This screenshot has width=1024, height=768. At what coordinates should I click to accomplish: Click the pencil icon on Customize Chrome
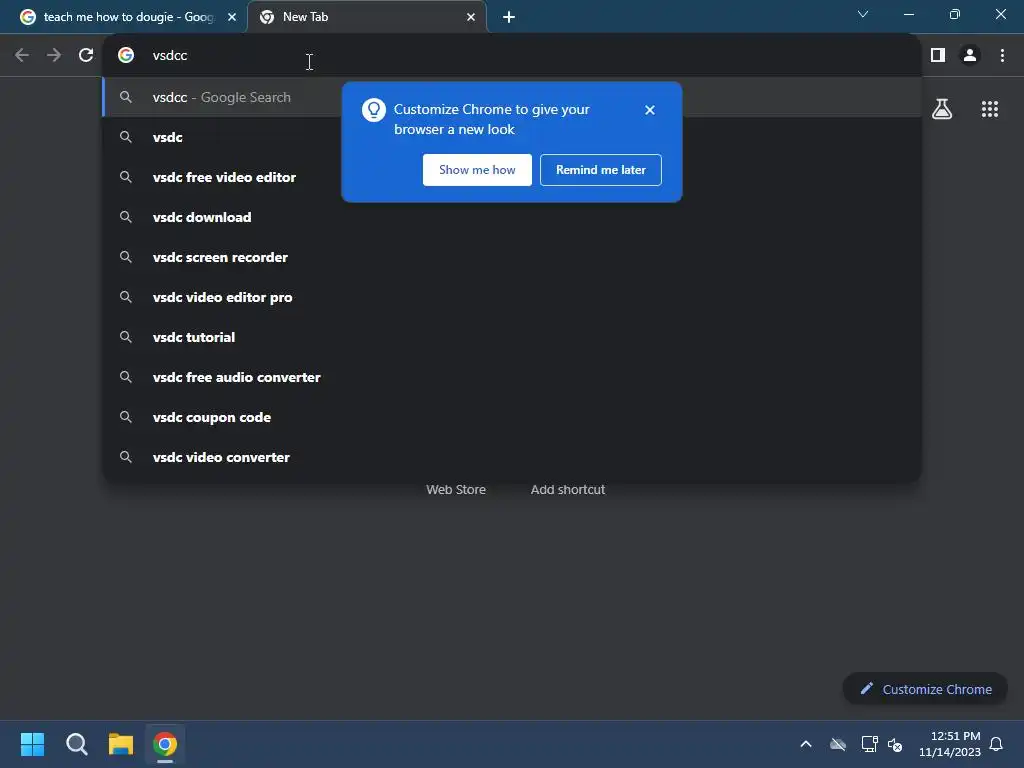(867, 688)
